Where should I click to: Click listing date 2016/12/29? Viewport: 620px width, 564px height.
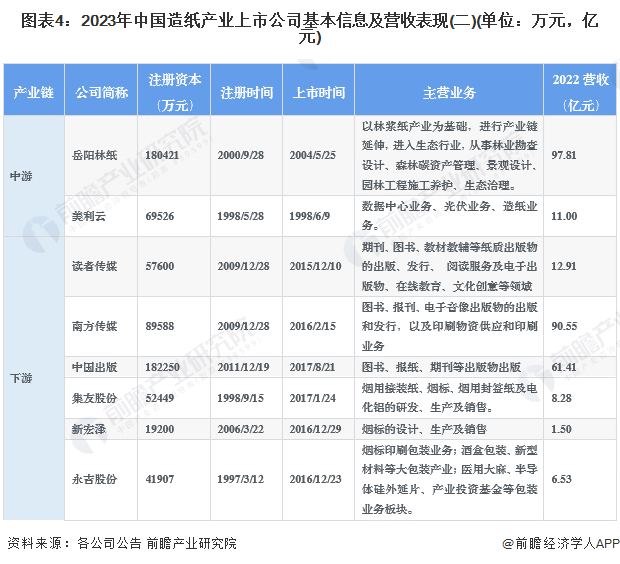tap(315, 429)
